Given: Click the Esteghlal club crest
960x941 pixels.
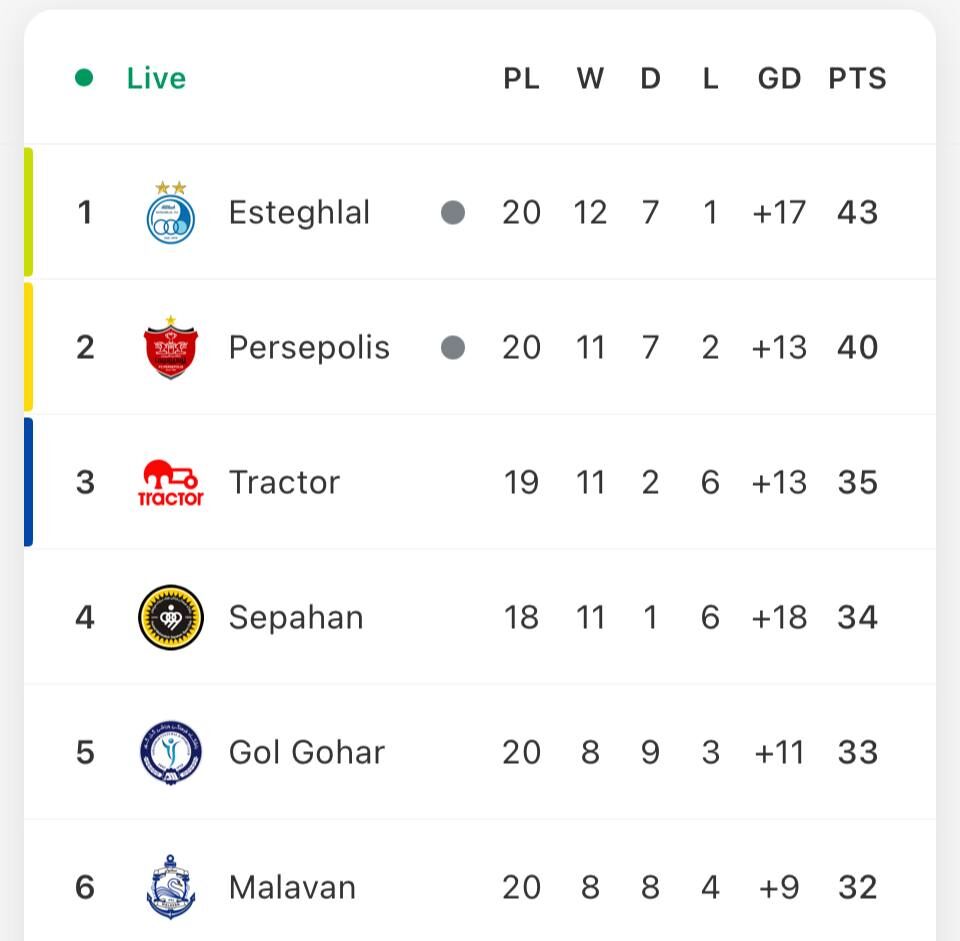Looking at the screenshot, I should [170, 214].
